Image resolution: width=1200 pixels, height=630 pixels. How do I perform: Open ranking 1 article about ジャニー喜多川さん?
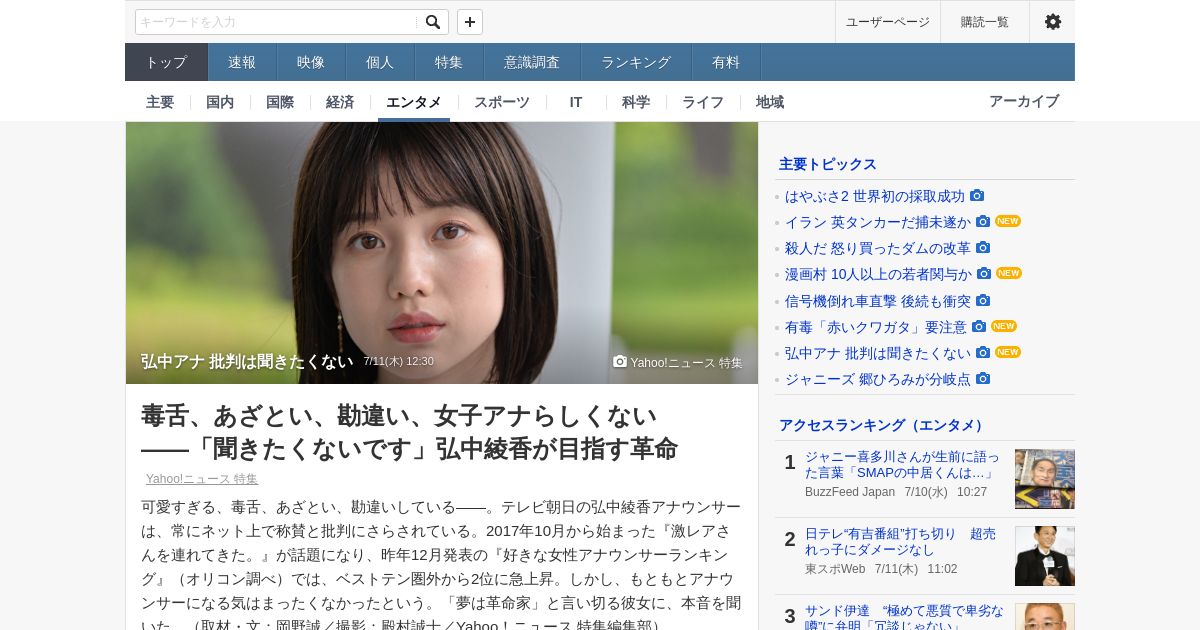pyautogui.click(x=902, y=464)
